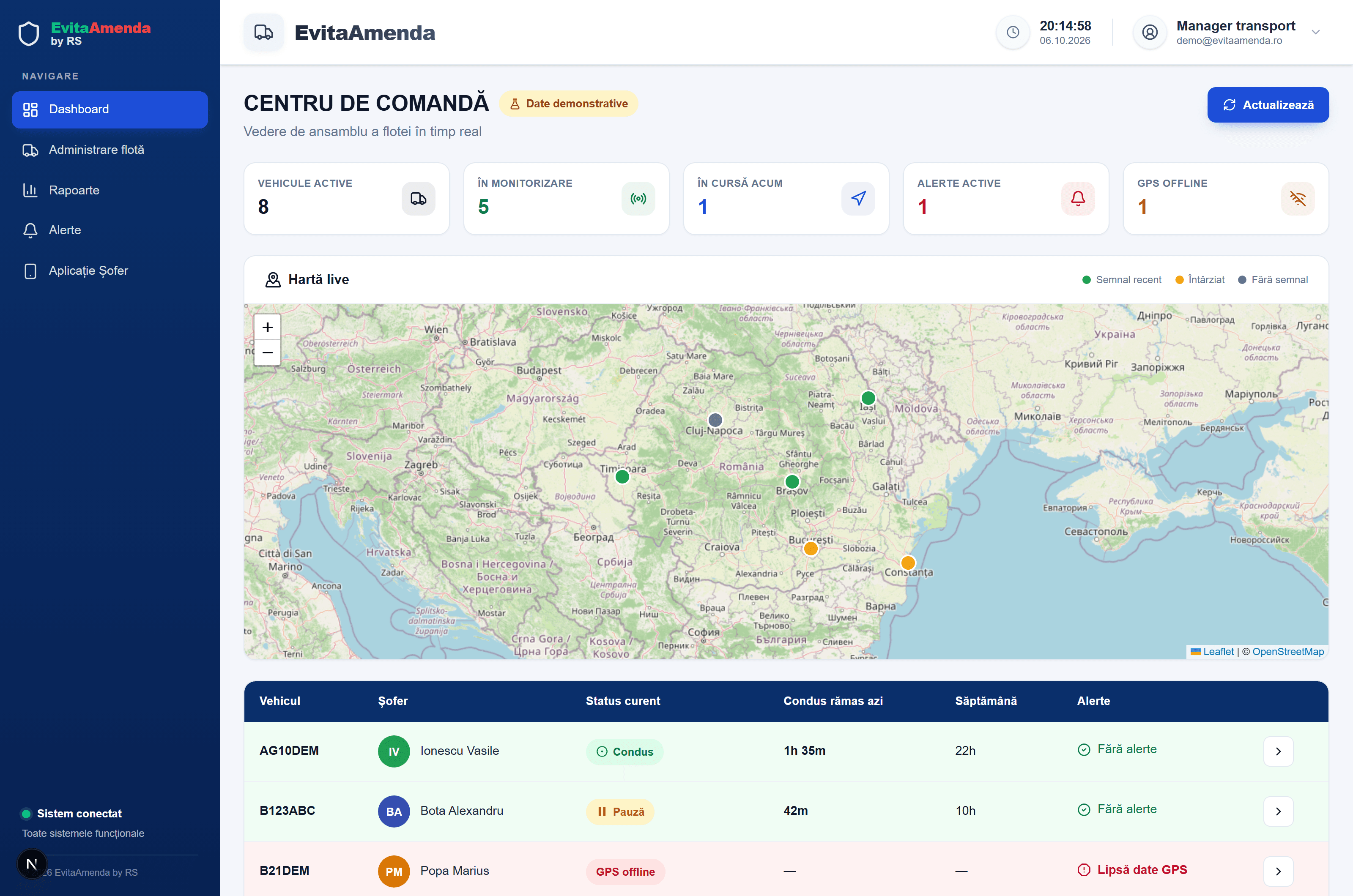Select the orange marker at Constanța

[908, 563]
